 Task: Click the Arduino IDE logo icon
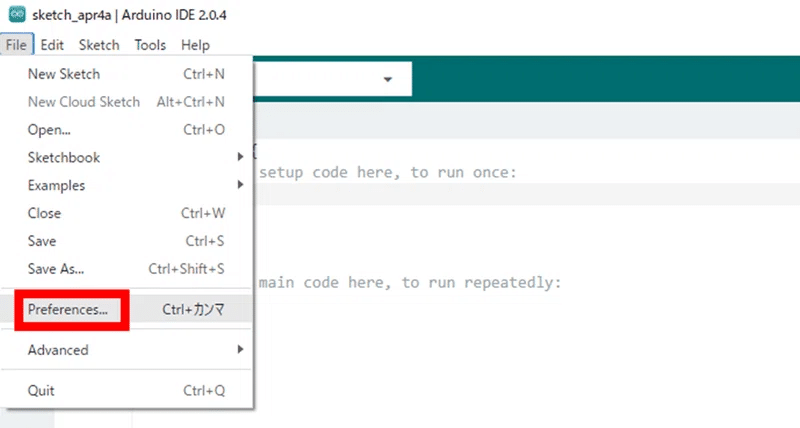coord(17,14)
